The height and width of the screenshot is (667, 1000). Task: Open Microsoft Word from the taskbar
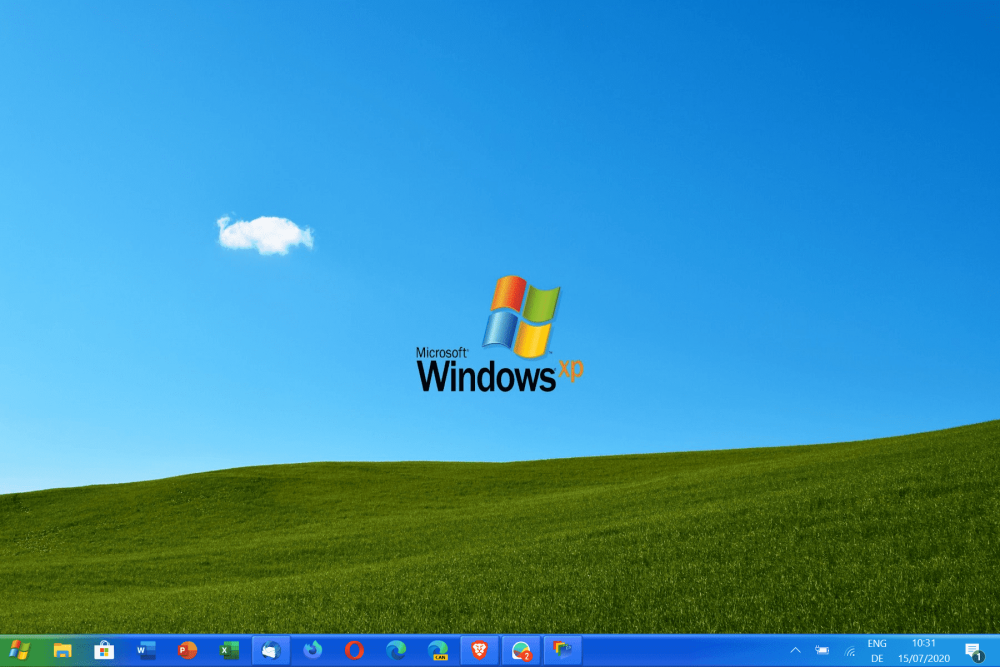coord(146,650)
